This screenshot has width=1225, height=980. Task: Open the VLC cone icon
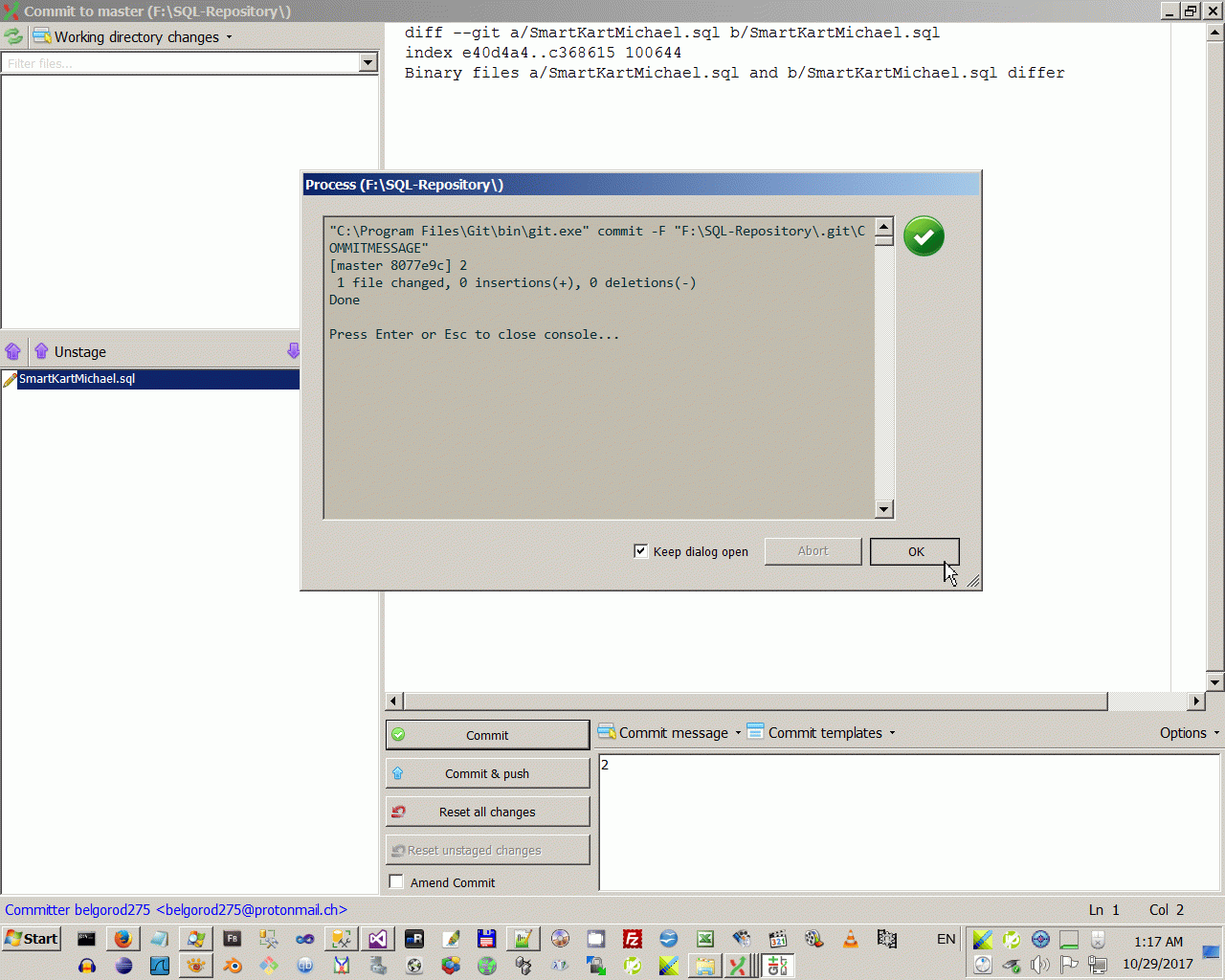850,939
